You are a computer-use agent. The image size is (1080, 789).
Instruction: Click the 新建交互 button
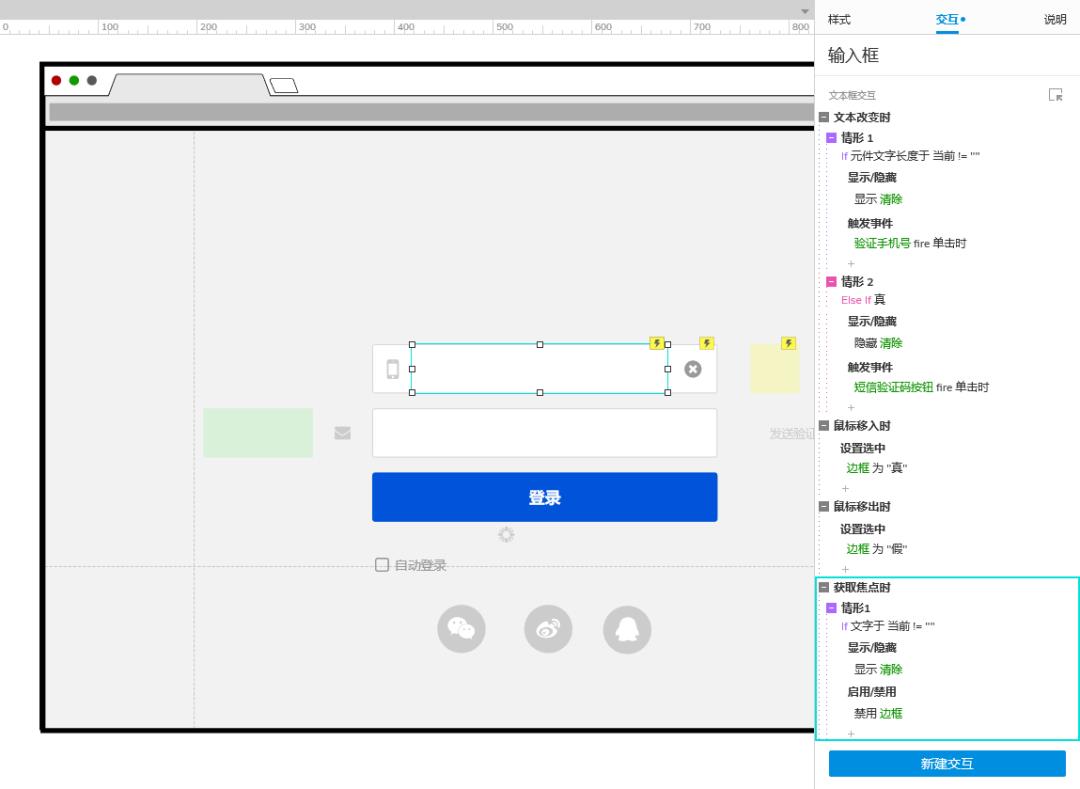[x=947, y=764]
